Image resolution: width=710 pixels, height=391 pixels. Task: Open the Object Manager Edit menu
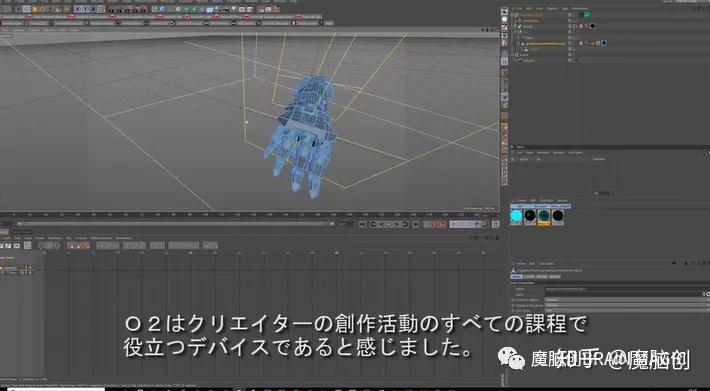point(529,9)
